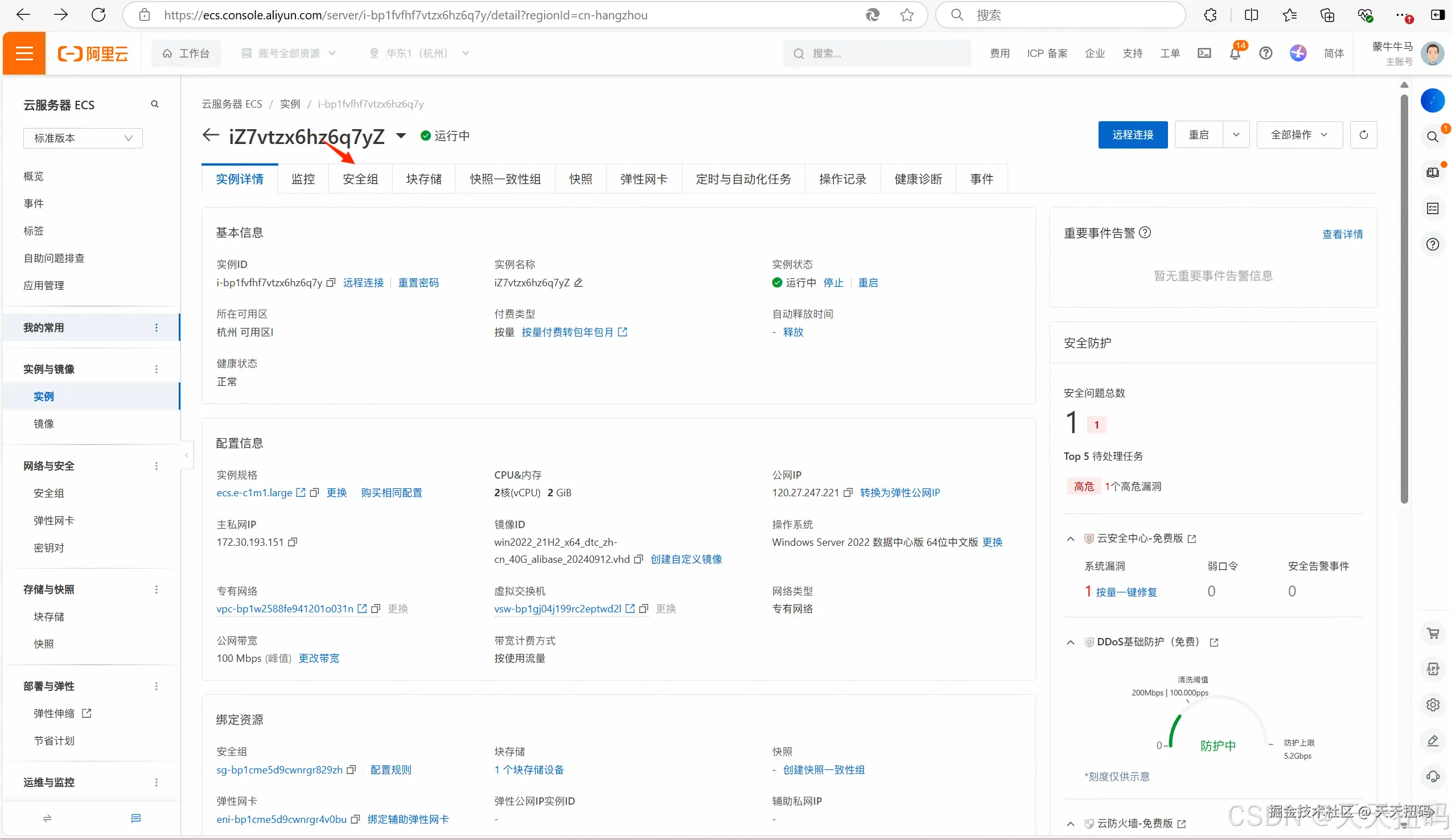Copy the public IP 120.27.247.221
The width and height of the screenshot is (1452, 840).
(848, 493)
